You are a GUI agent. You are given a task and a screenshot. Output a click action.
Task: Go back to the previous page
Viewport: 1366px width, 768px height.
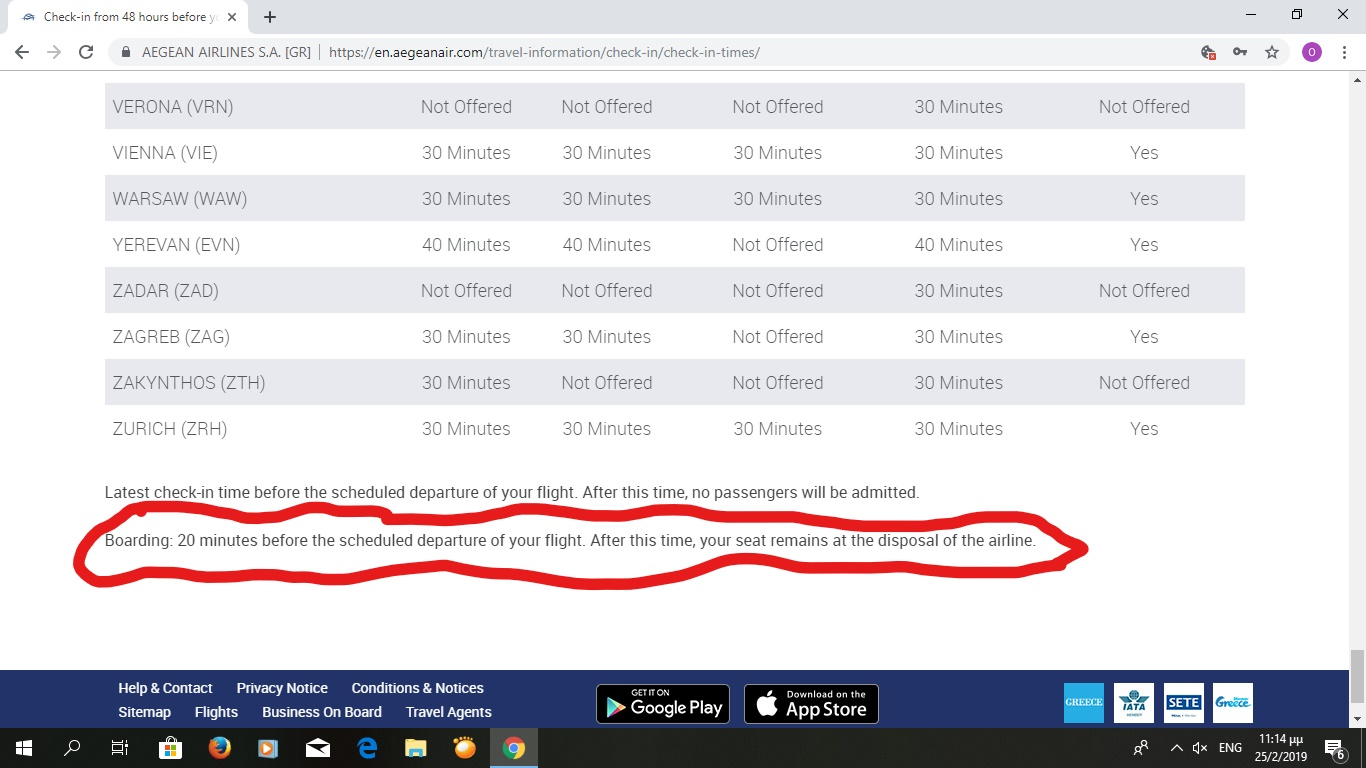[22, 52]
